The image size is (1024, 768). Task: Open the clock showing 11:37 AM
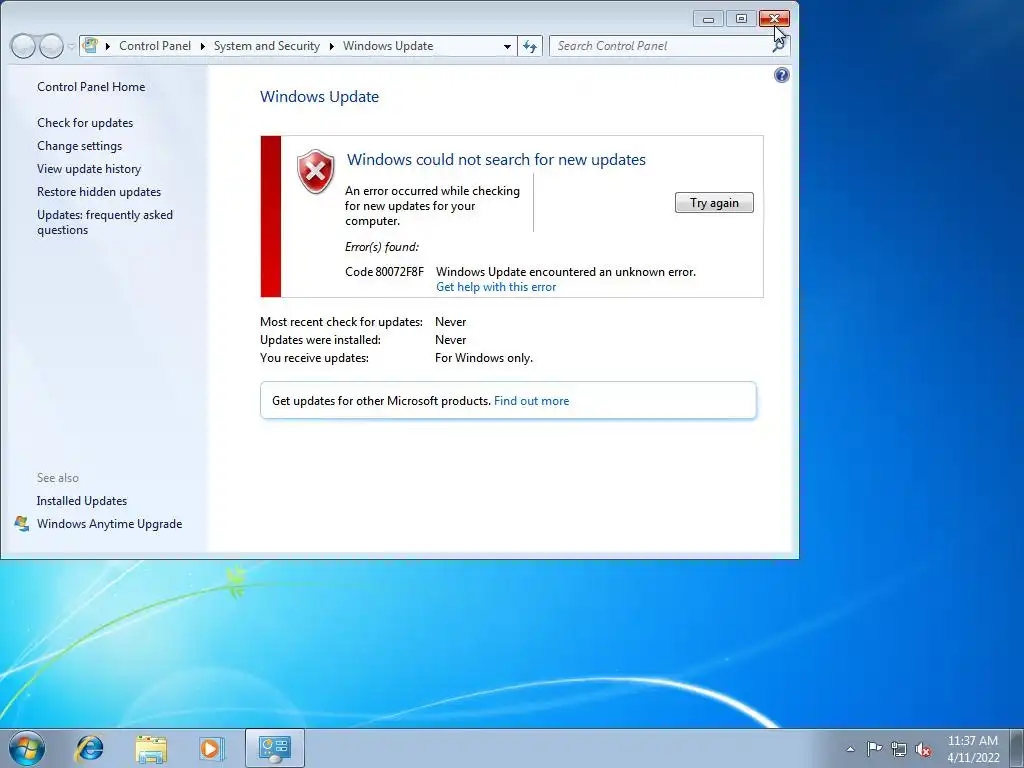973,749
